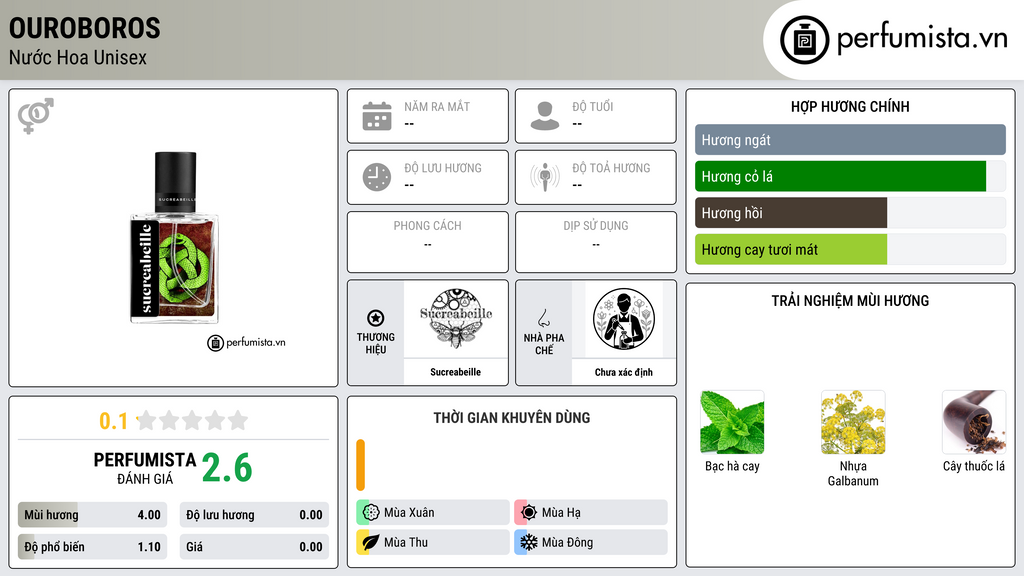Click the unisex gender symbol icon
This screenshot has height=576, width=1024.
click(36, 116)
